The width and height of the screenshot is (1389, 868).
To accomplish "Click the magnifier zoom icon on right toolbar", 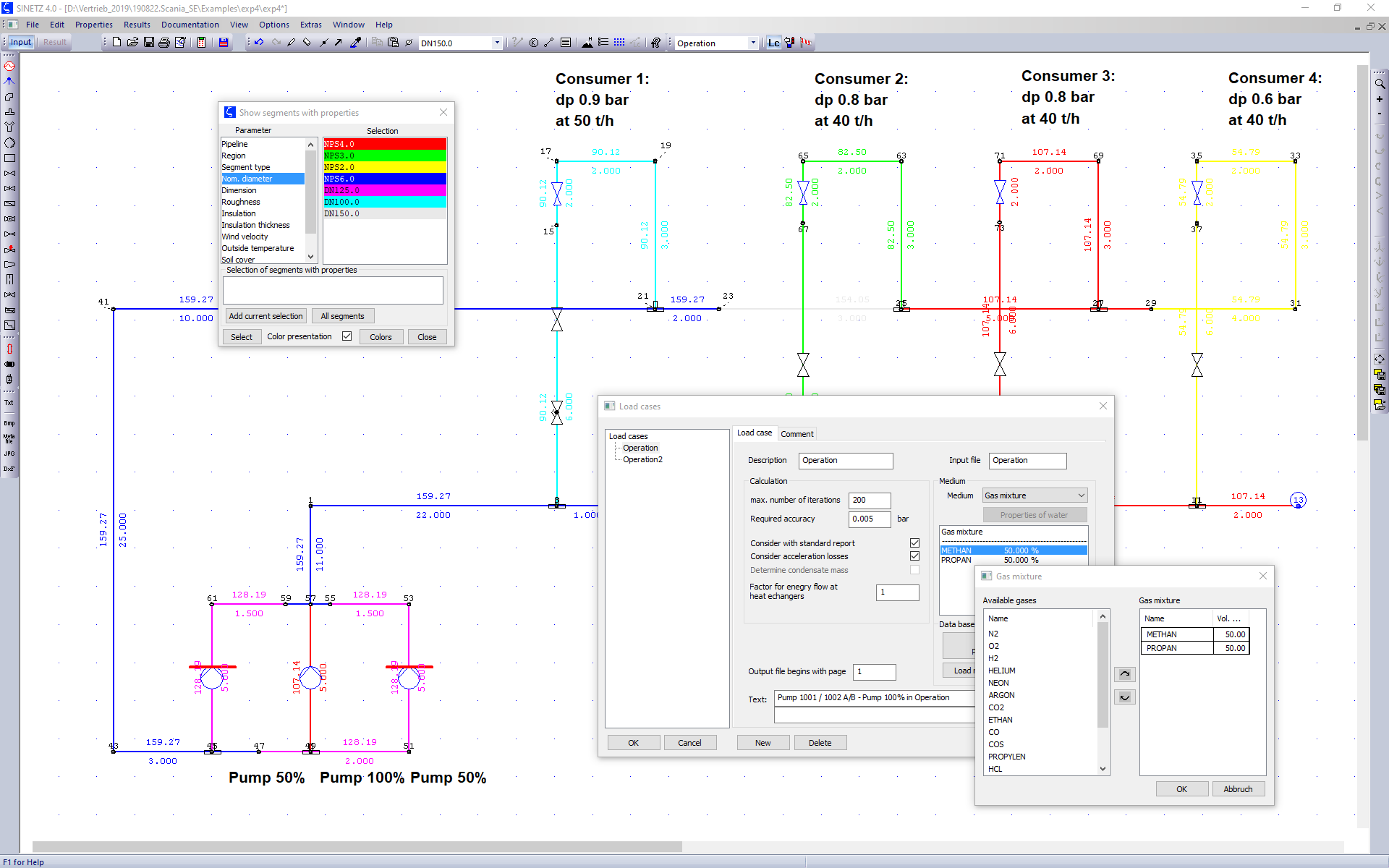I will [x=1380, y=84].
